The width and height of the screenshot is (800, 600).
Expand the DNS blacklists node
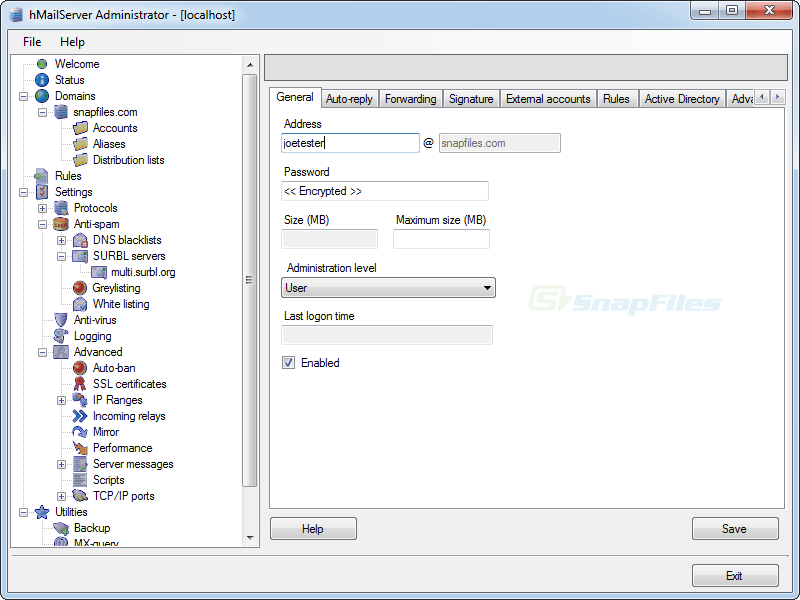pos(61,240)
